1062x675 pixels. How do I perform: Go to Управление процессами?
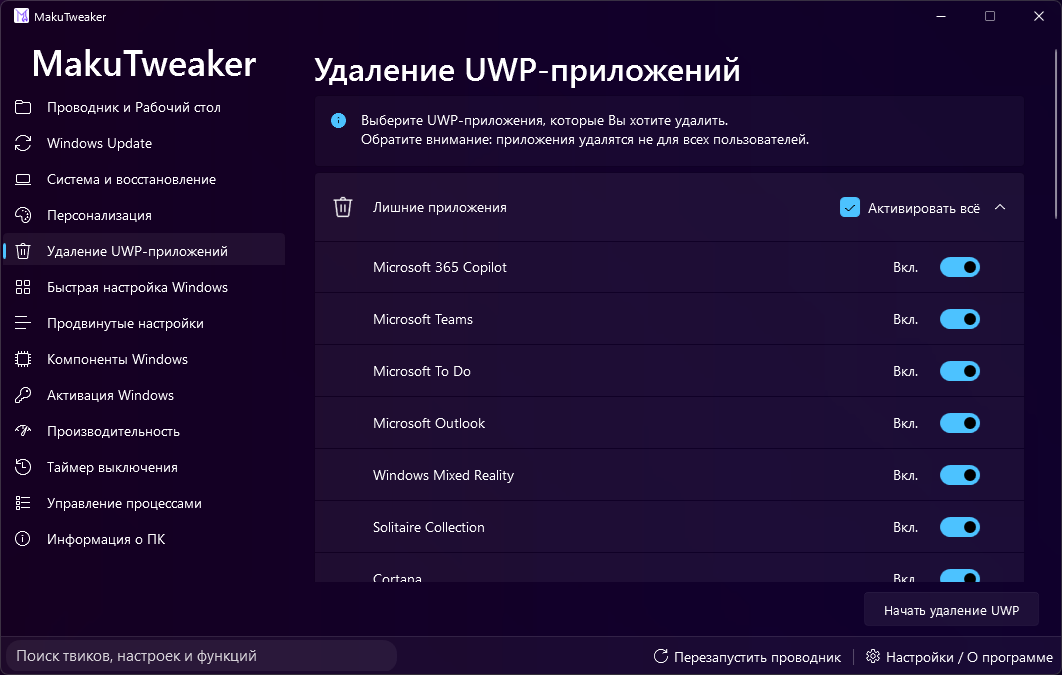(144, 503)
